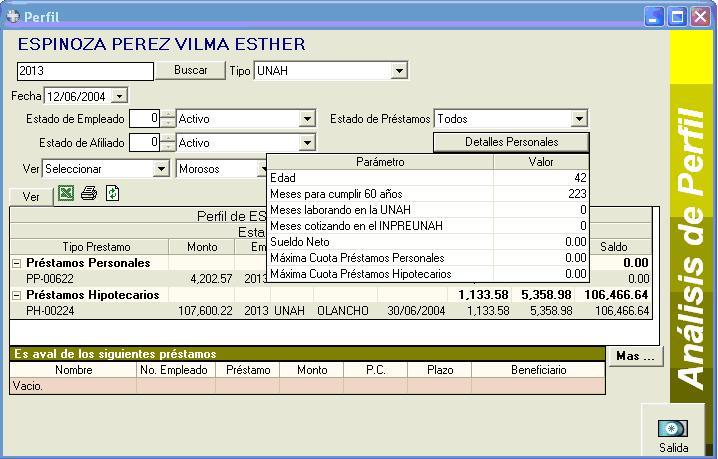Click the Ver tab button
718x459 pixels.
pyautogui.click(x=31, y=197)
